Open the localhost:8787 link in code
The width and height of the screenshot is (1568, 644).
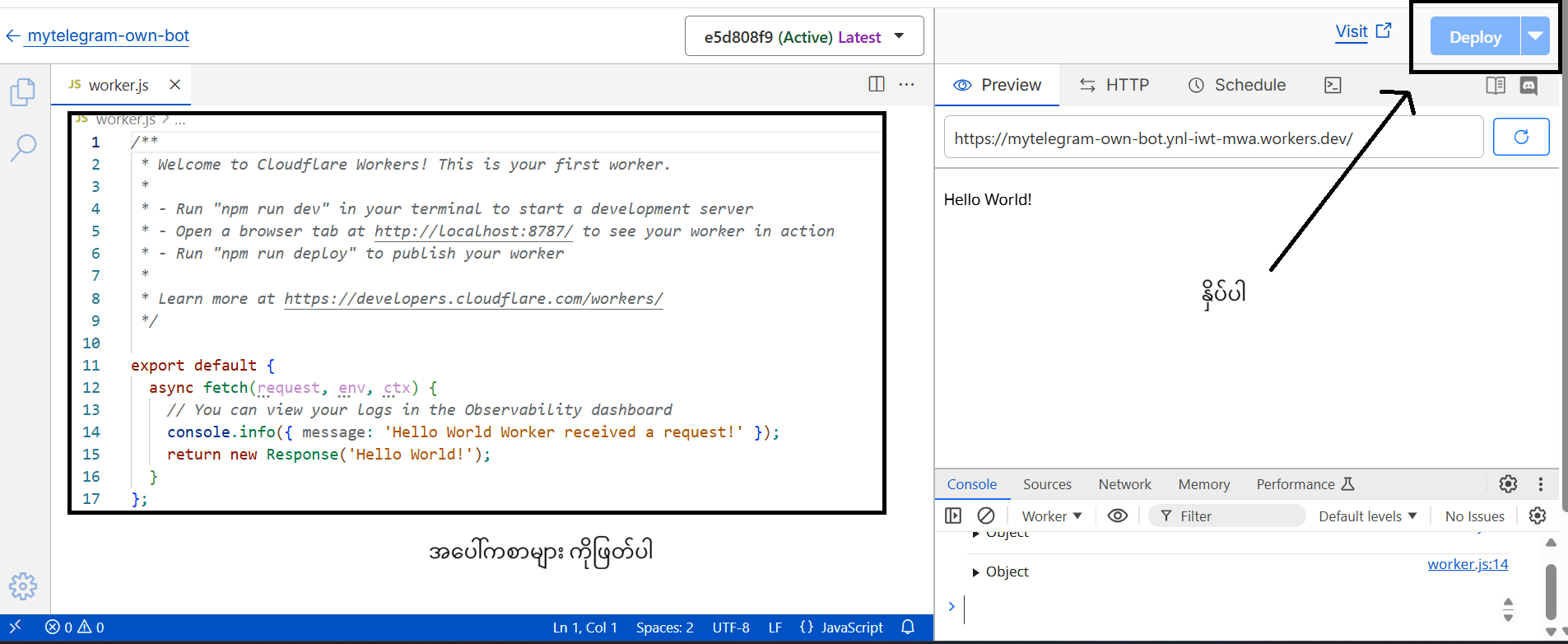[x=473, y=231]
